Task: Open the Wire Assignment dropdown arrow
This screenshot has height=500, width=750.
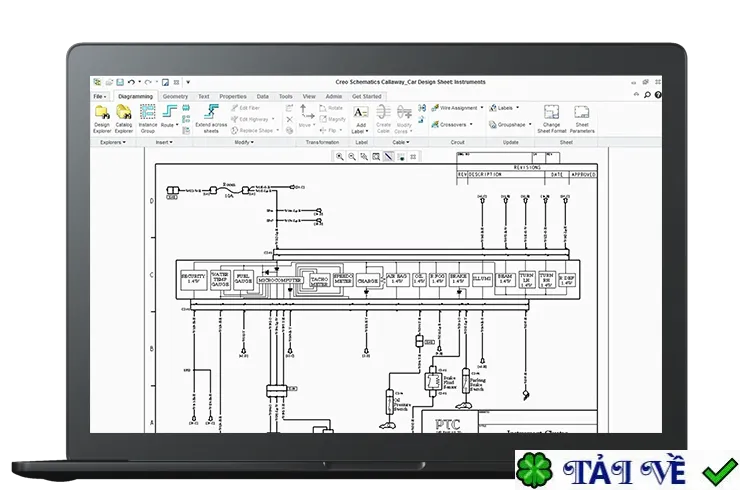Action: (482, 108)
